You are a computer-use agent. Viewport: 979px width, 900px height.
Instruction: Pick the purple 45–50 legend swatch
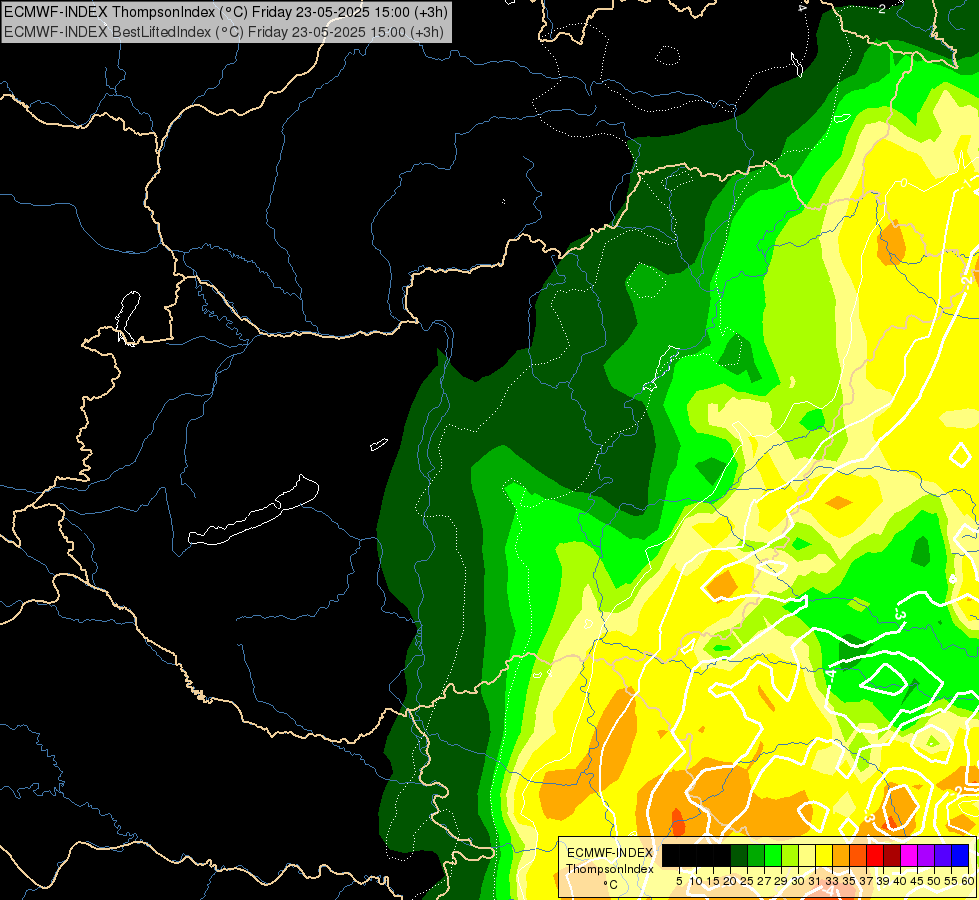926,855
